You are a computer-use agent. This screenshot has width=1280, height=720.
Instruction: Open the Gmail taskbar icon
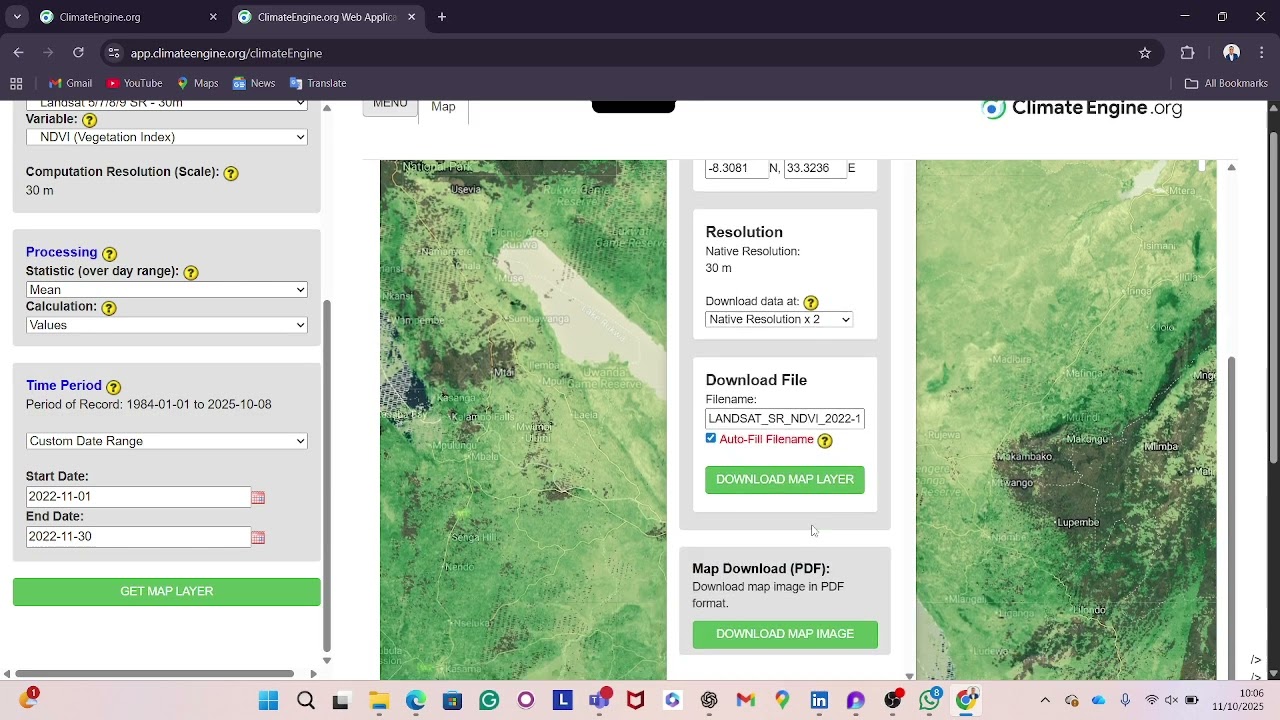click(x=745, y=700)
